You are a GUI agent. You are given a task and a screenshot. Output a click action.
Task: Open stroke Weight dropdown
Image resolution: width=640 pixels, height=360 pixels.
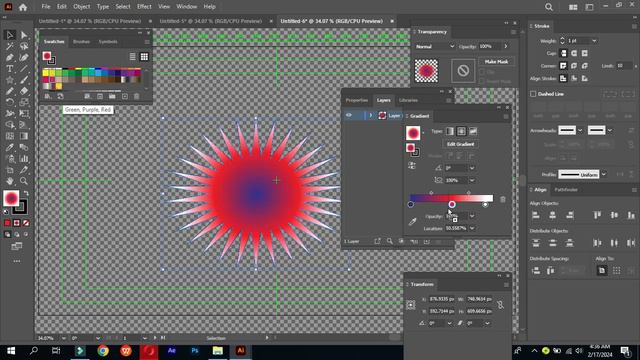click(x=594, y=41)
